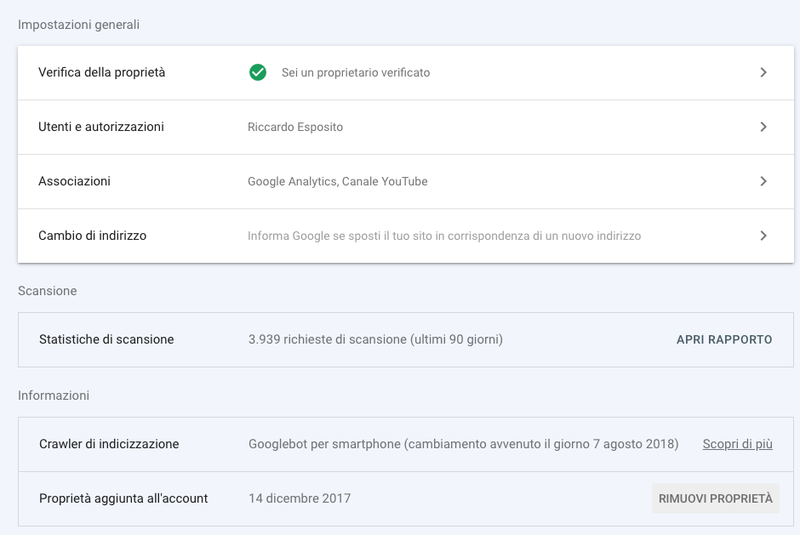The image size is (800, 535).
Task: Select the Cambio di indirizzo label
Action: pyautogui.click(x=92, y=236)
